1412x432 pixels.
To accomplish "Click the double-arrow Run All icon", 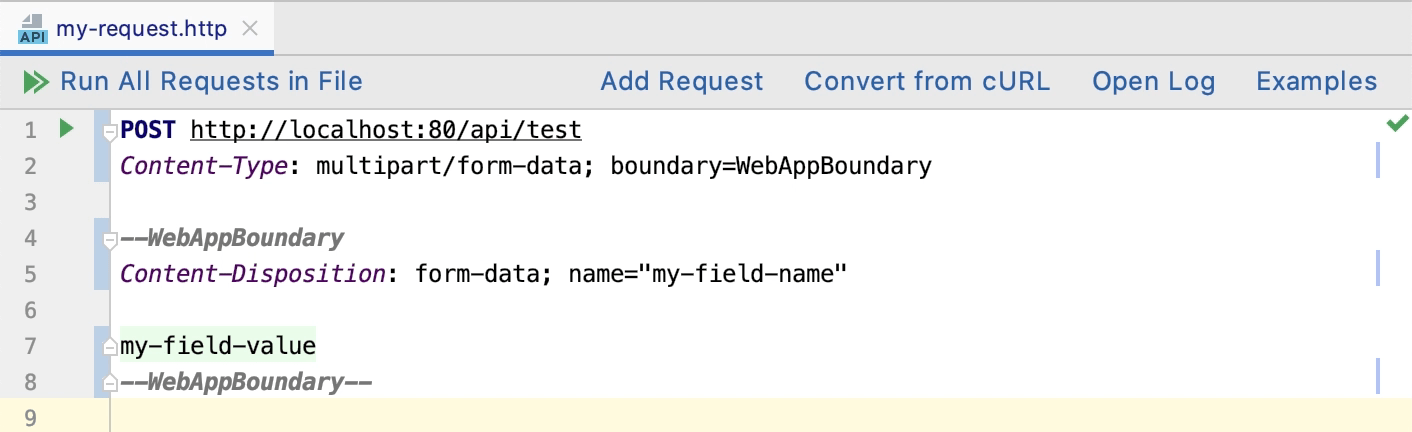I will click(x=36, y=82).
